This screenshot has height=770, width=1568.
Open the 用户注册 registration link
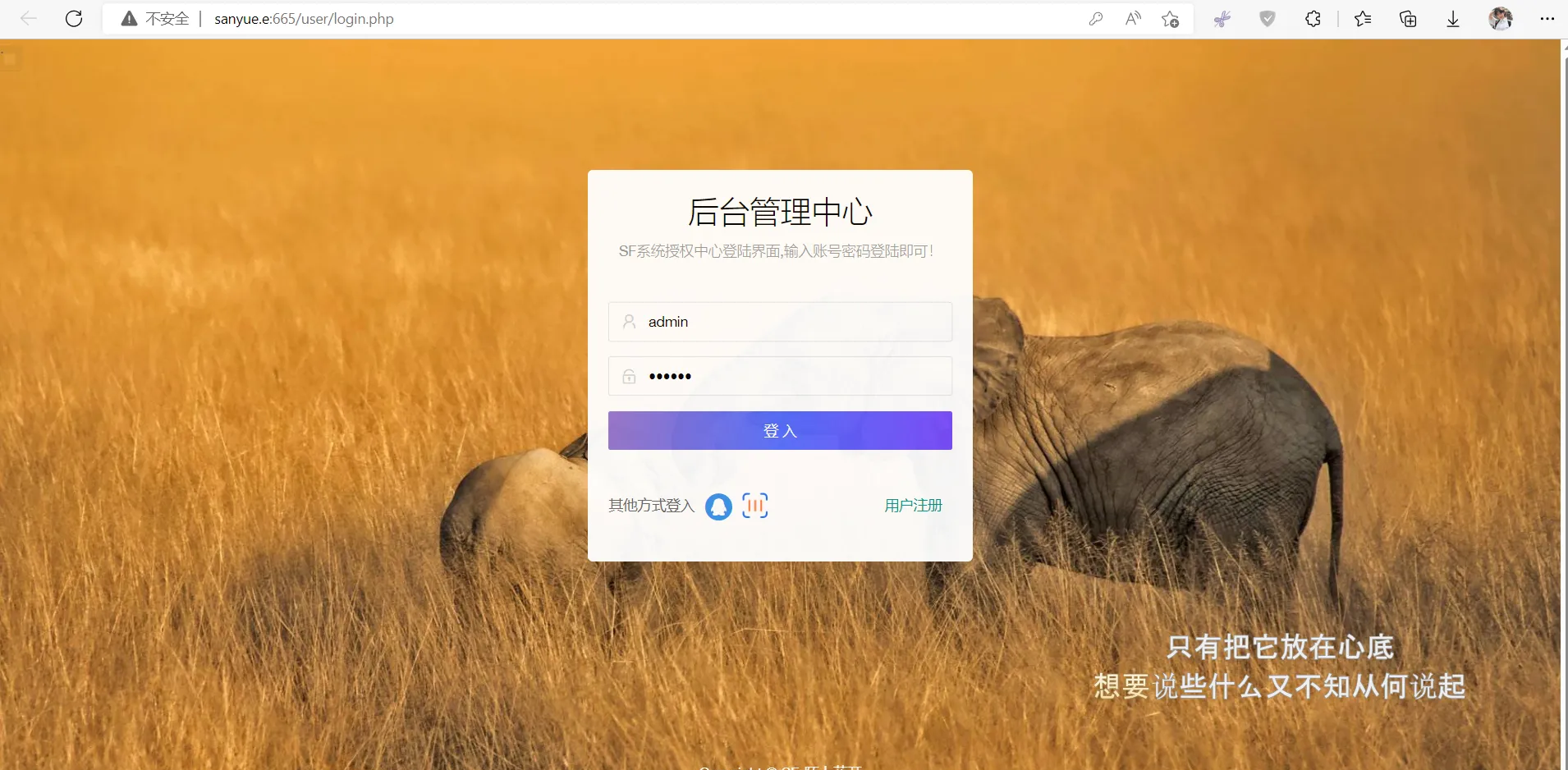point(912,506)
